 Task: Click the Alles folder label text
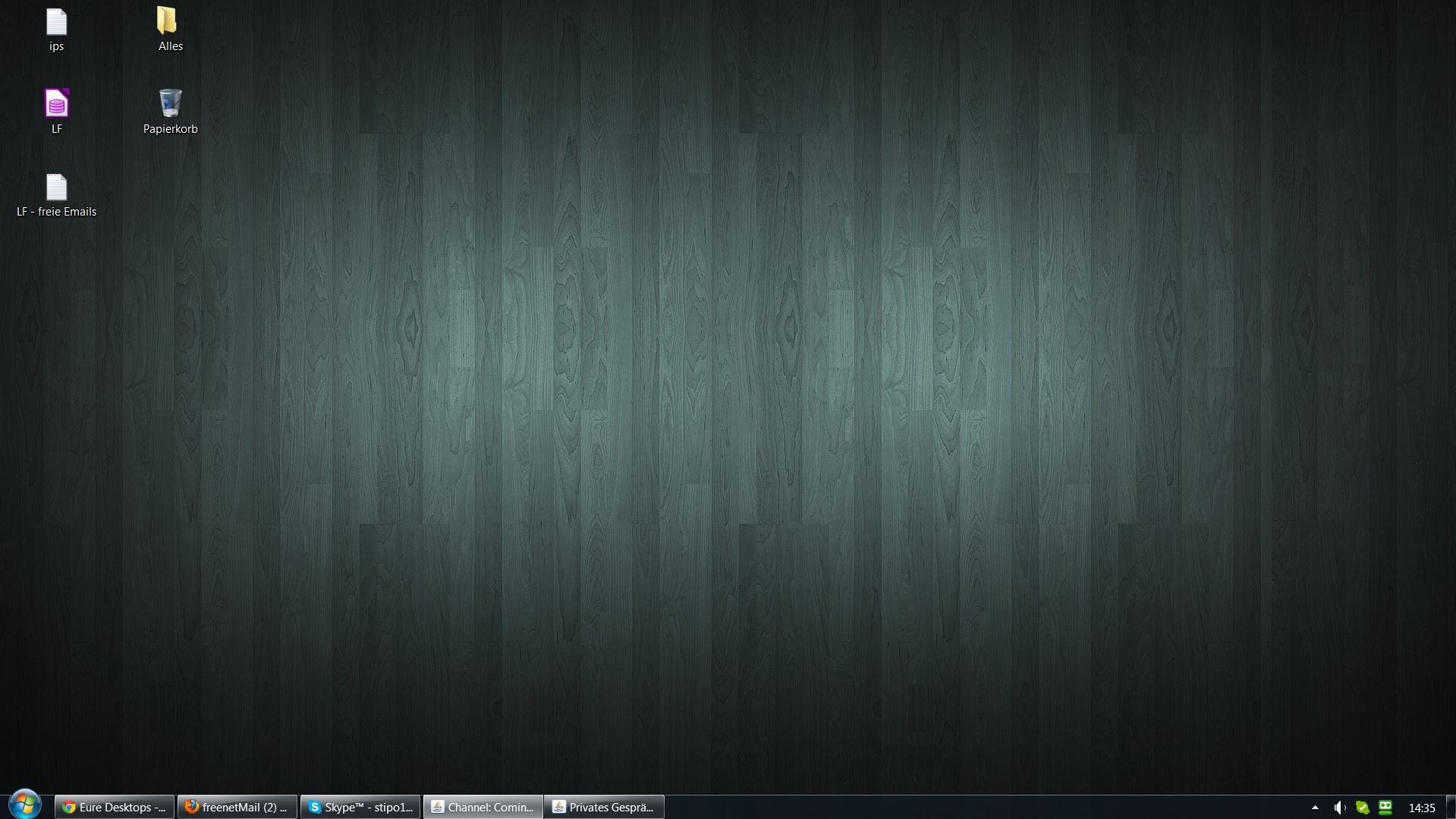[170, 46]
